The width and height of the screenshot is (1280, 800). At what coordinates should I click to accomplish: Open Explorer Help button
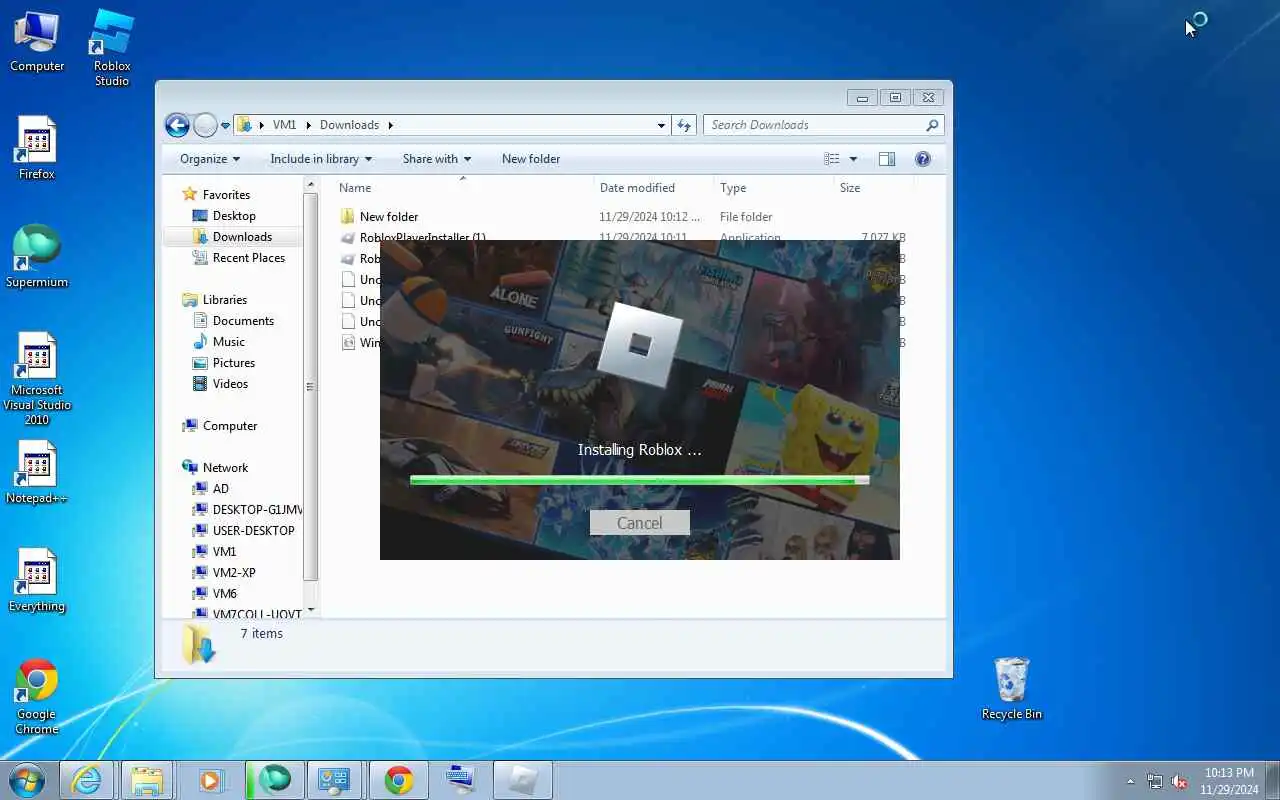pyautogui.click(x=923, y=159)
